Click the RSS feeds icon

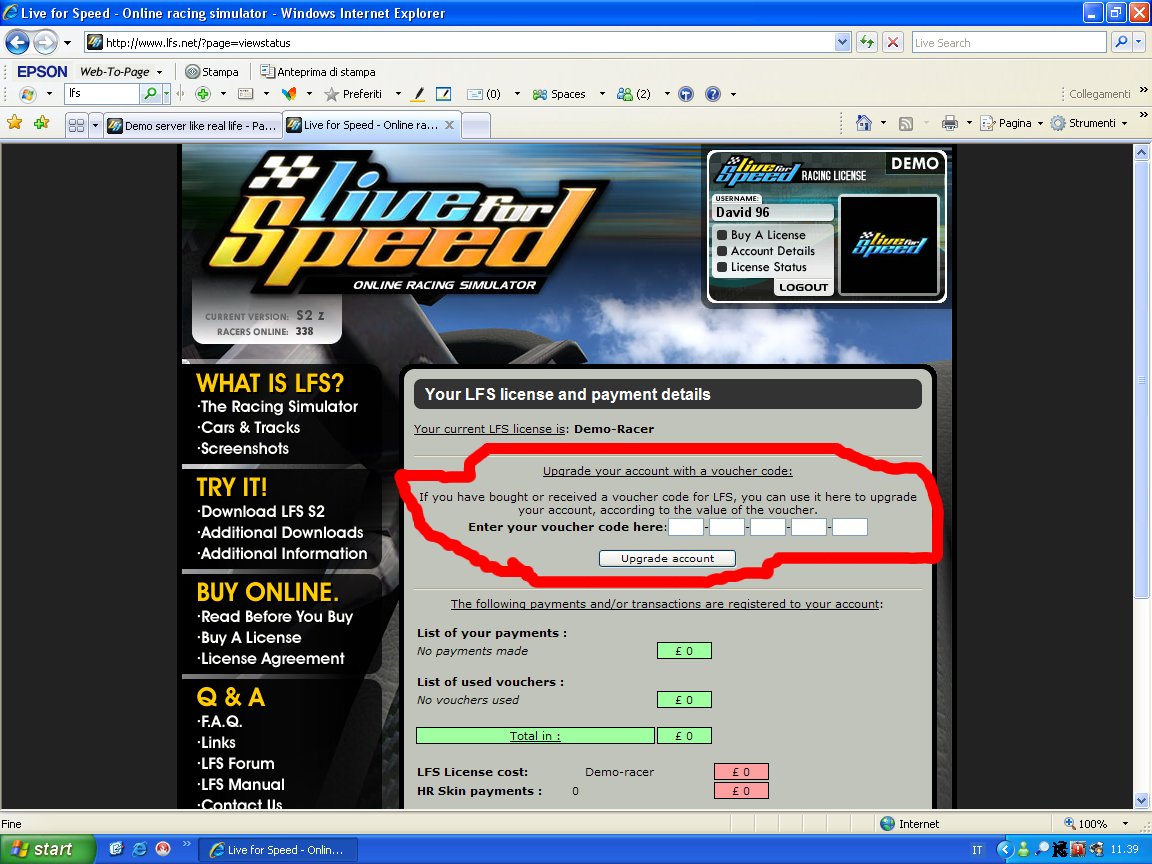(906, 123)
